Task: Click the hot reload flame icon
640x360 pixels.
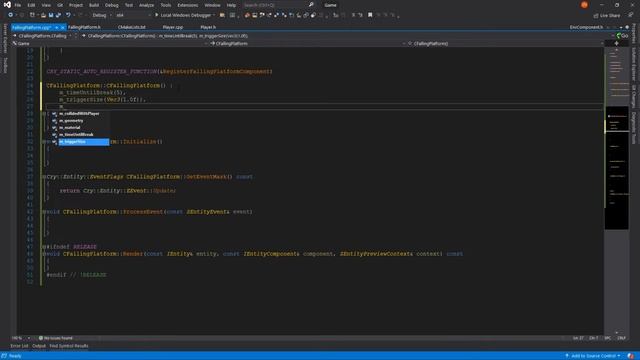Action: pyautogui.click(x=247, y=15)
